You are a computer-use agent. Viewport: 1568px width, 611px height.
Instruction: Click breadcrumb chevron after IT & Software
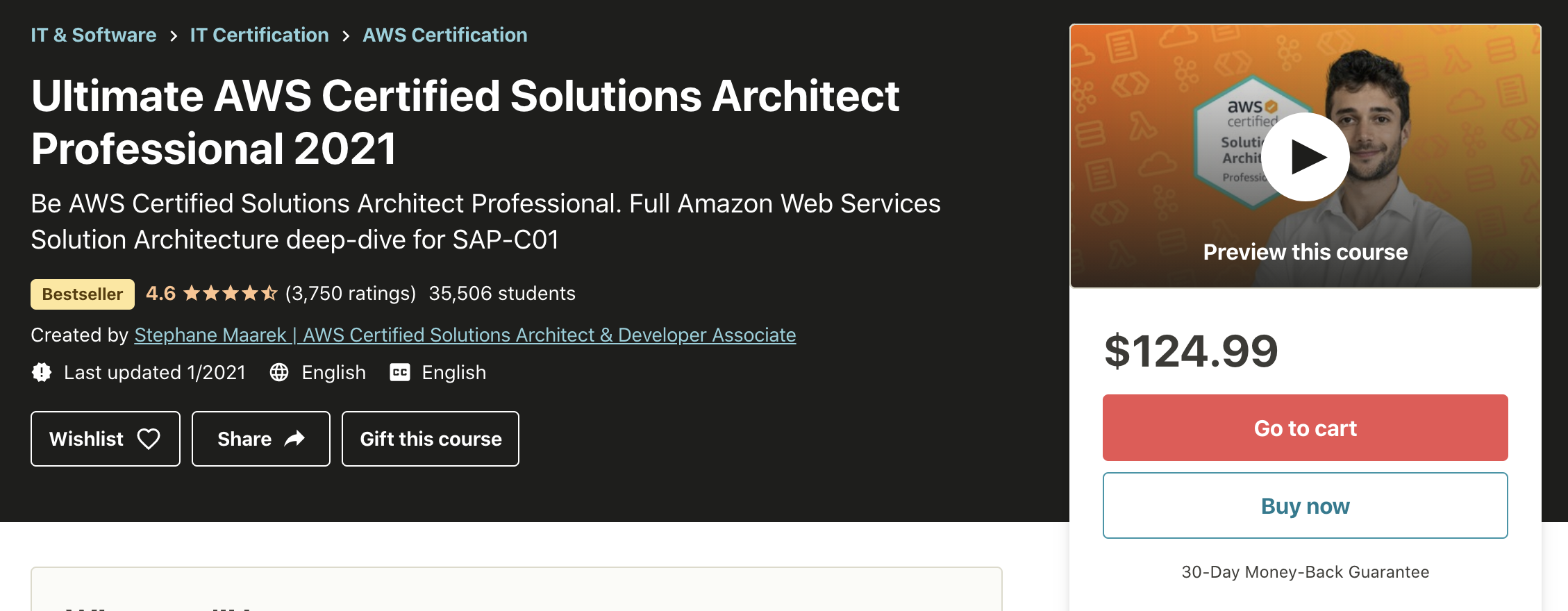(174, 35)
